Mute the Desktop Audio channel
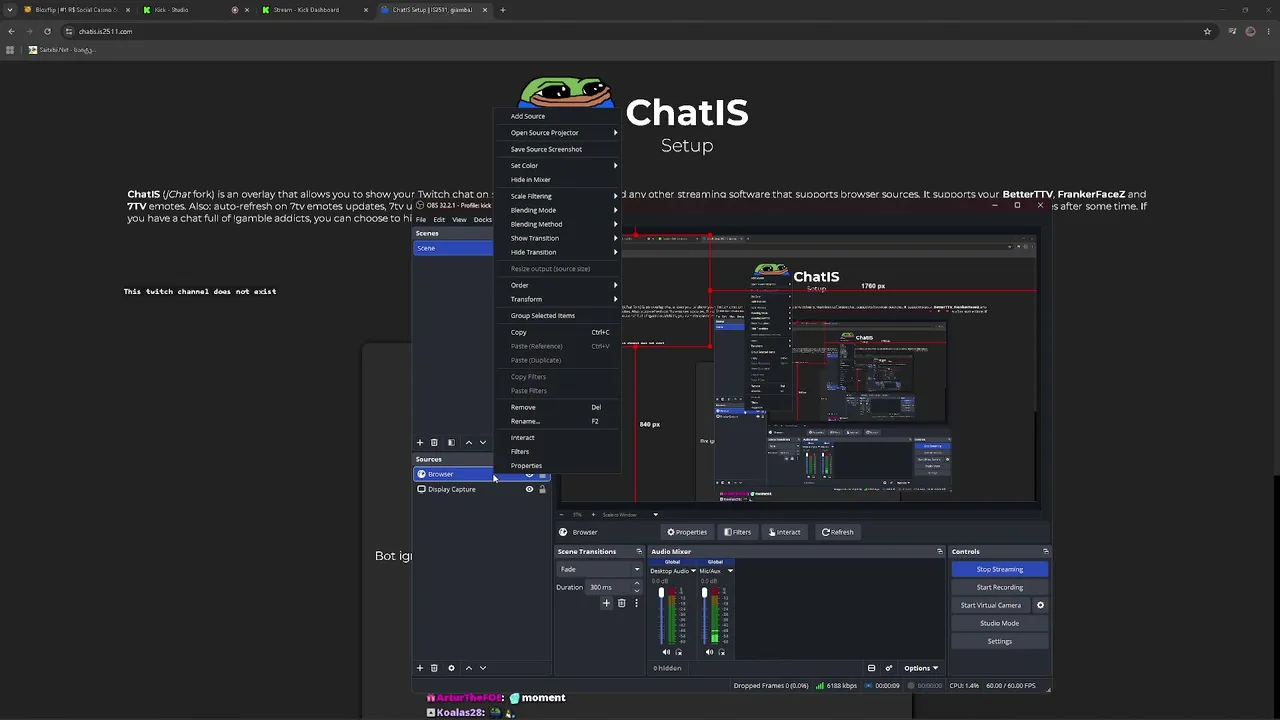This screenshot has width=1280, height=720. coord(666,652)
